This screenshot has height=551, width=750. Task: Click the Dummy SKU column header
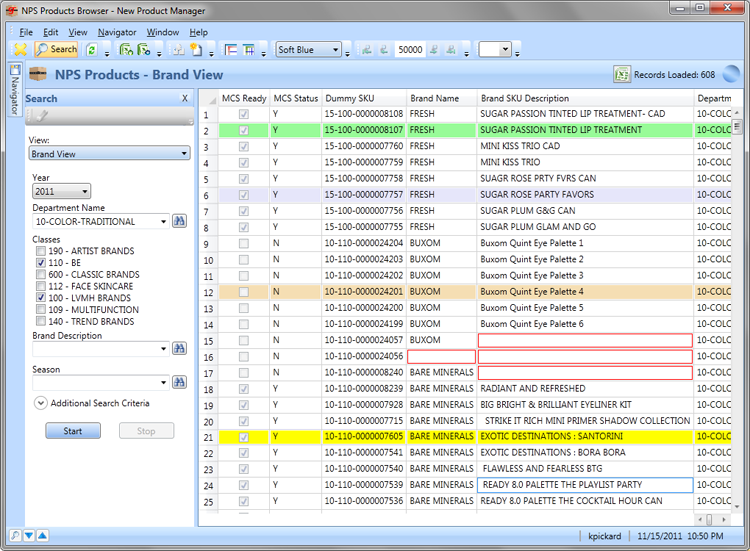pyautogui.click(x=364, y=98)
